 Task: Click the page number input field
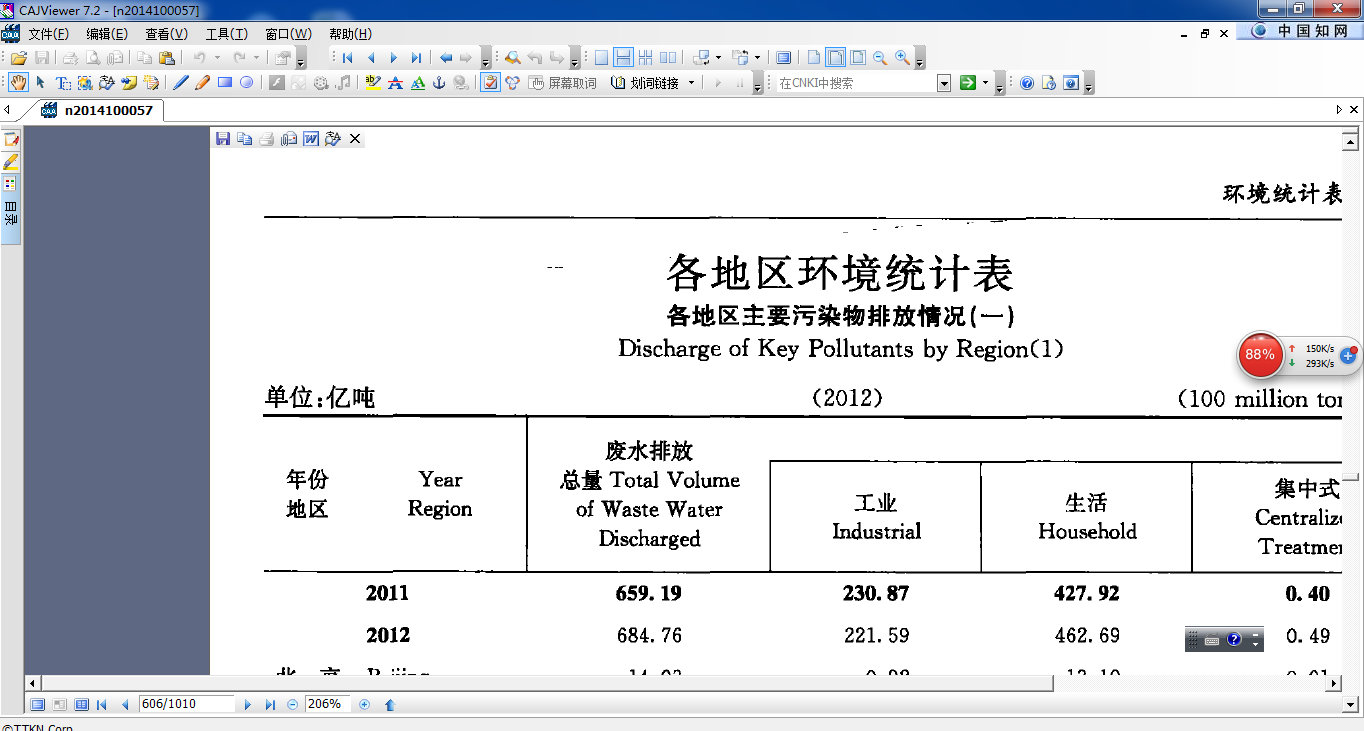click(185, 704)
